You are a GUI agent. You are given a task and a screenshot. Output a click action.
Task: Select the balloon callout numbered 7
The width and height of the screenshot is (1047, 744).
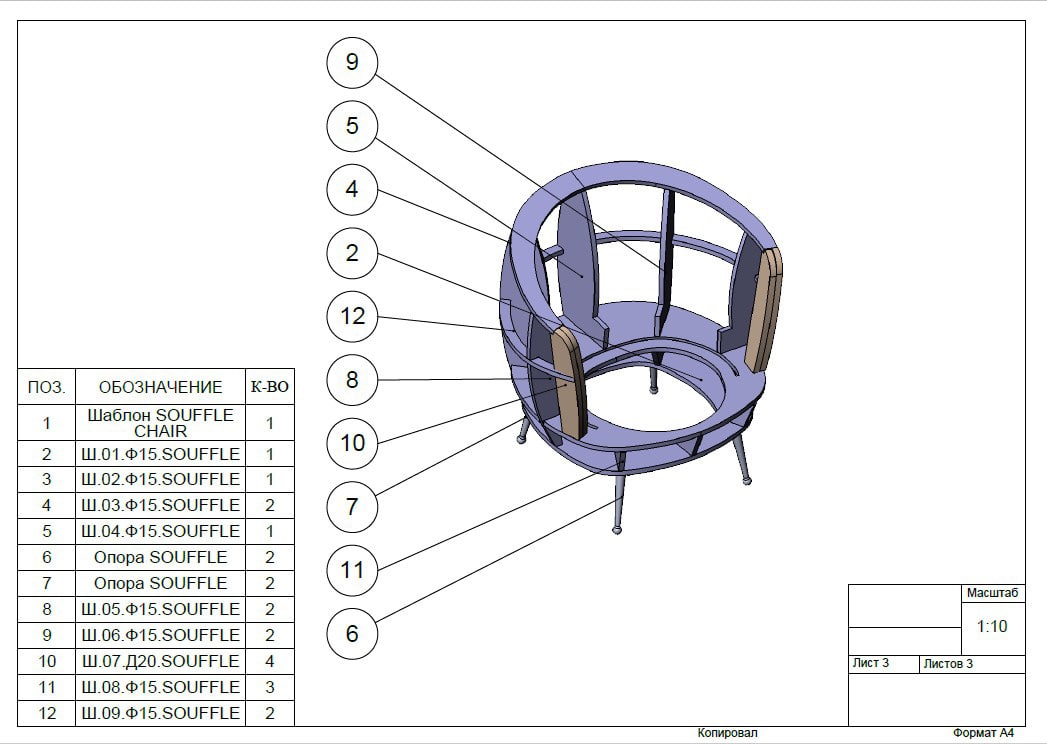click(352, 506)
